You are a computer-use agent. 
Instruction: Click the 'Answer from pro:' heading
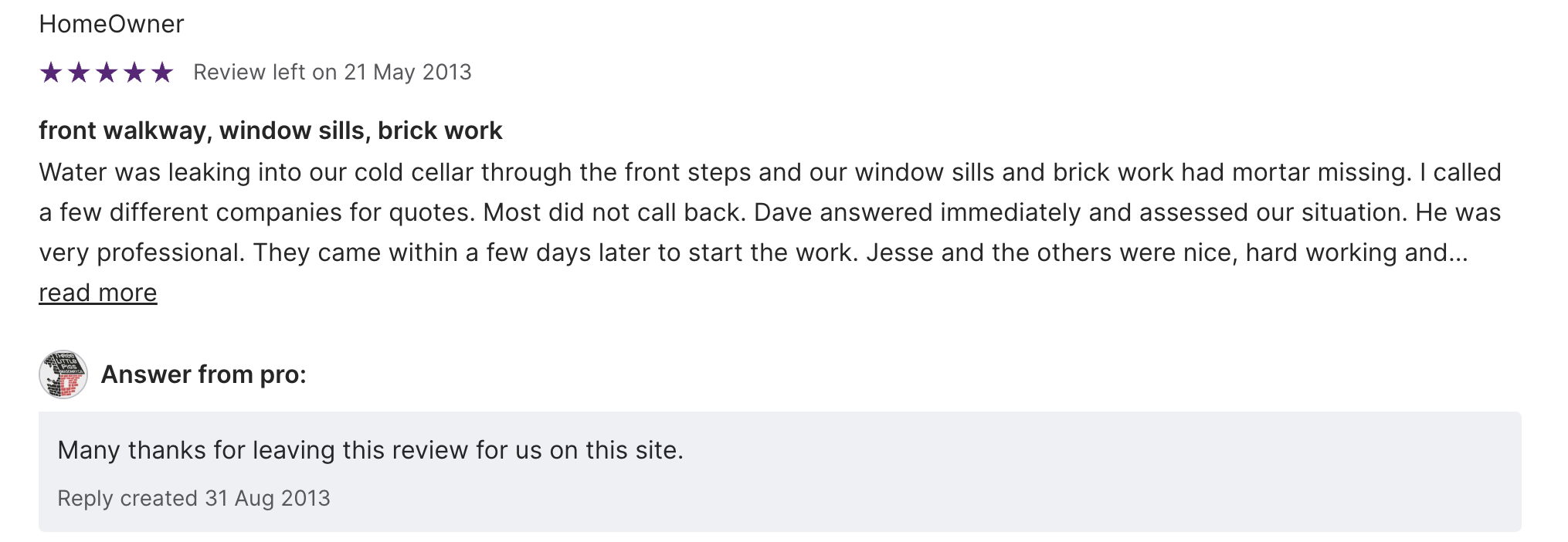pyautogui.click(x=203, y=374)
